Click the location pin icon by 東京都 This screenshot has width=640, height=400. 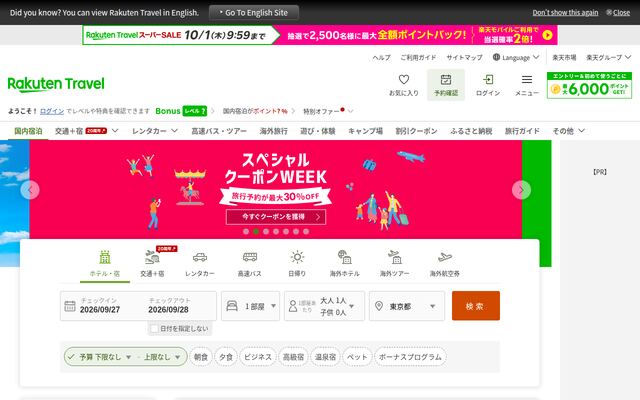click(379, 306)
